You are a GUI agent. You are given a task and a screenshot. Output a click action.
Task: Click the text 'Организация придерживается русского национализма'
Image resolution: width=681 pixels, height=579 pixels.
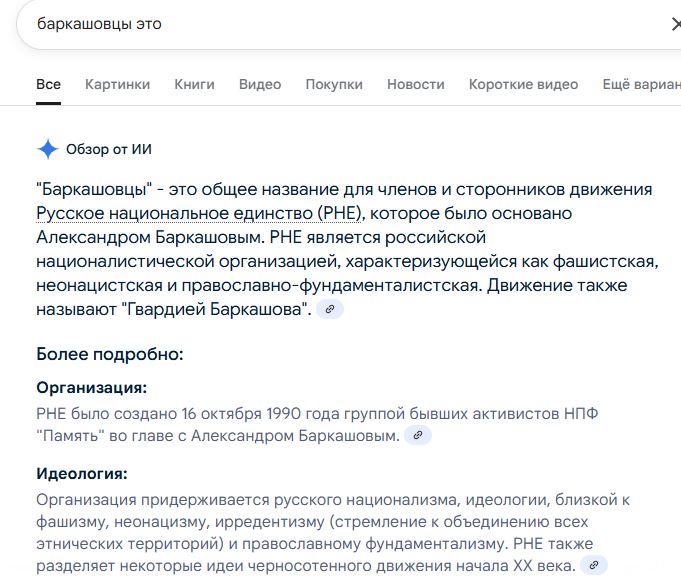point(248,500)
